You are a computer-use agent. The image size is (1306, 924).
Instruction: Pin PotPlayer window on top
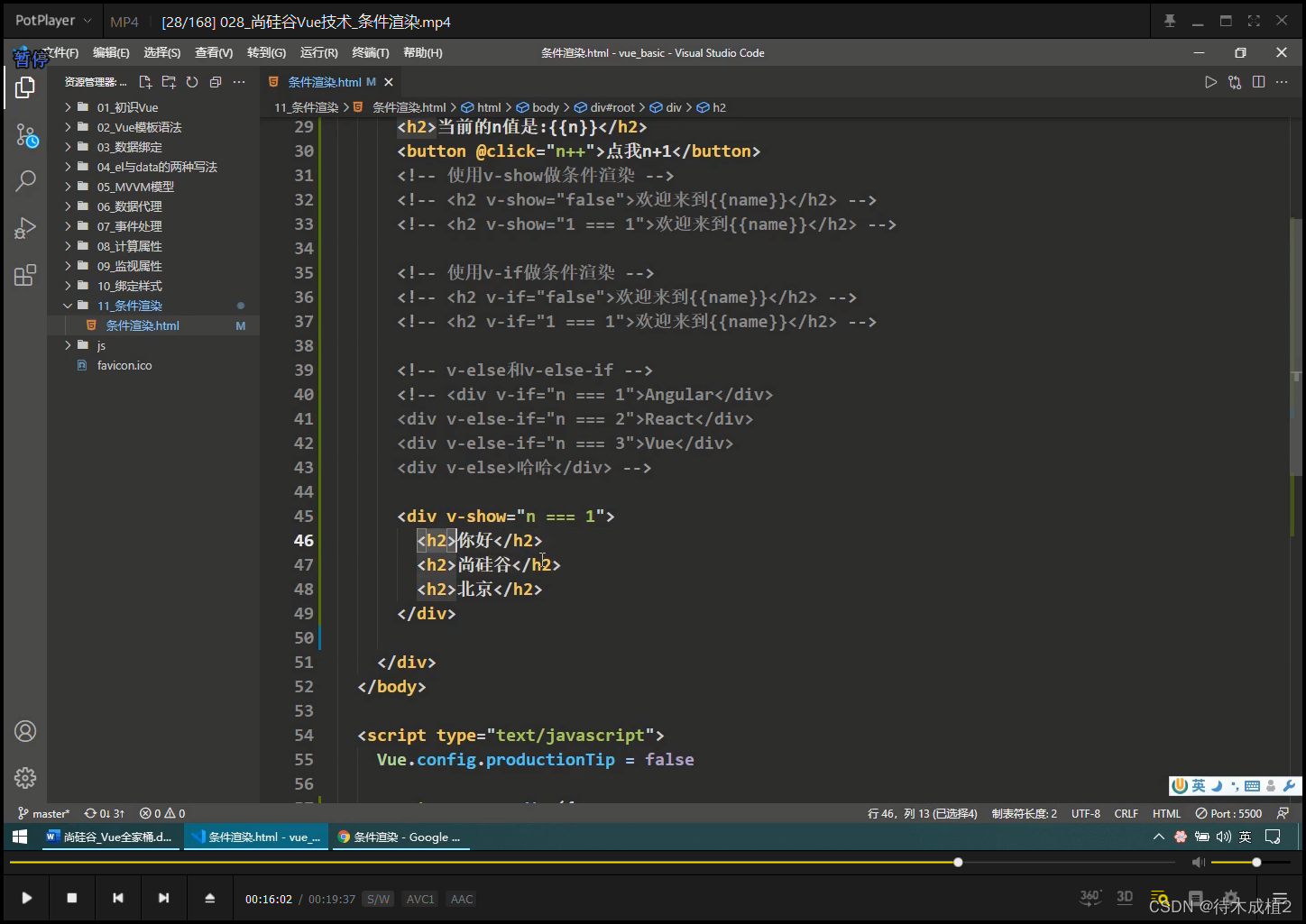1170,21
